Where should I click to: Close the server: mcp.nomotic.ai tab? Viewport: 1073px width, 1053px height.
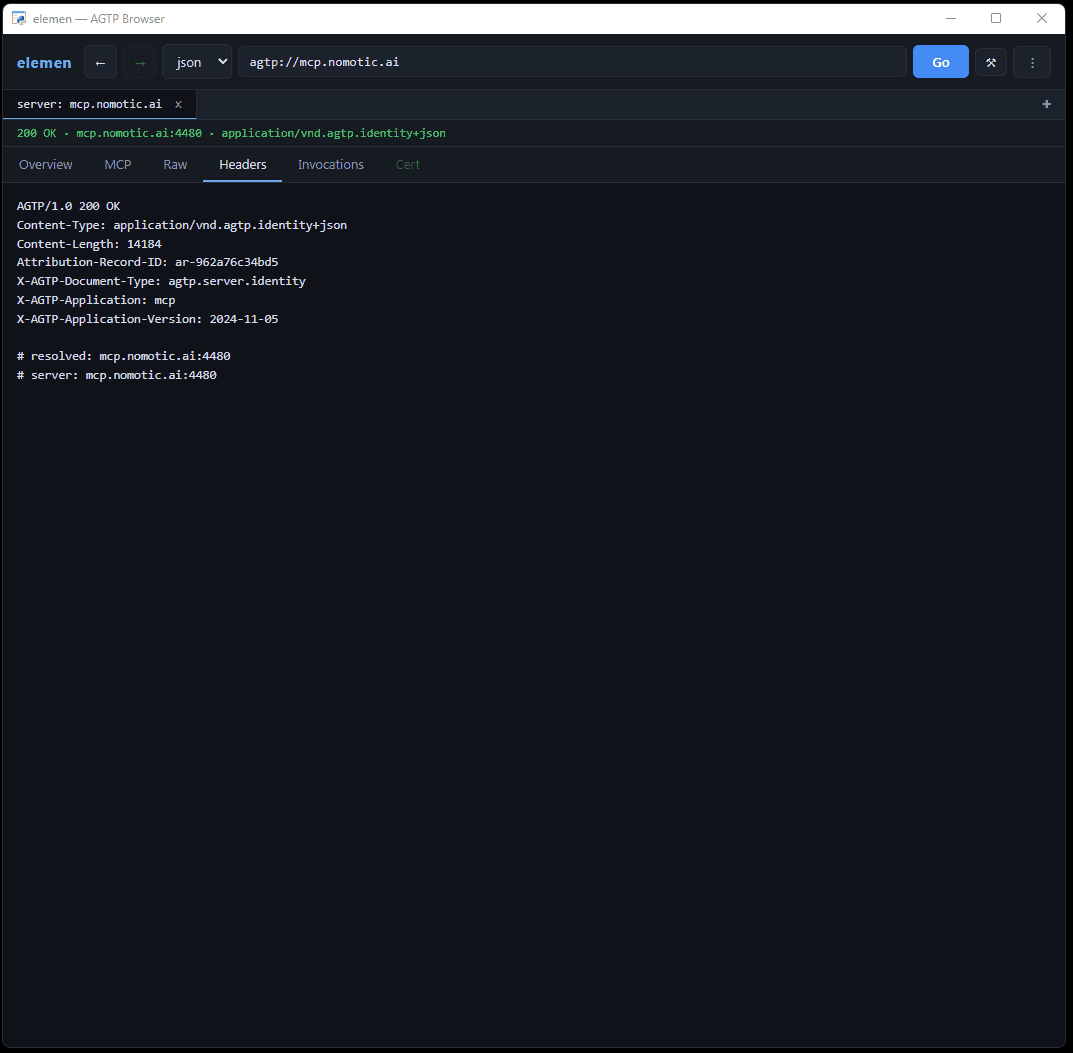click(179, 104)
